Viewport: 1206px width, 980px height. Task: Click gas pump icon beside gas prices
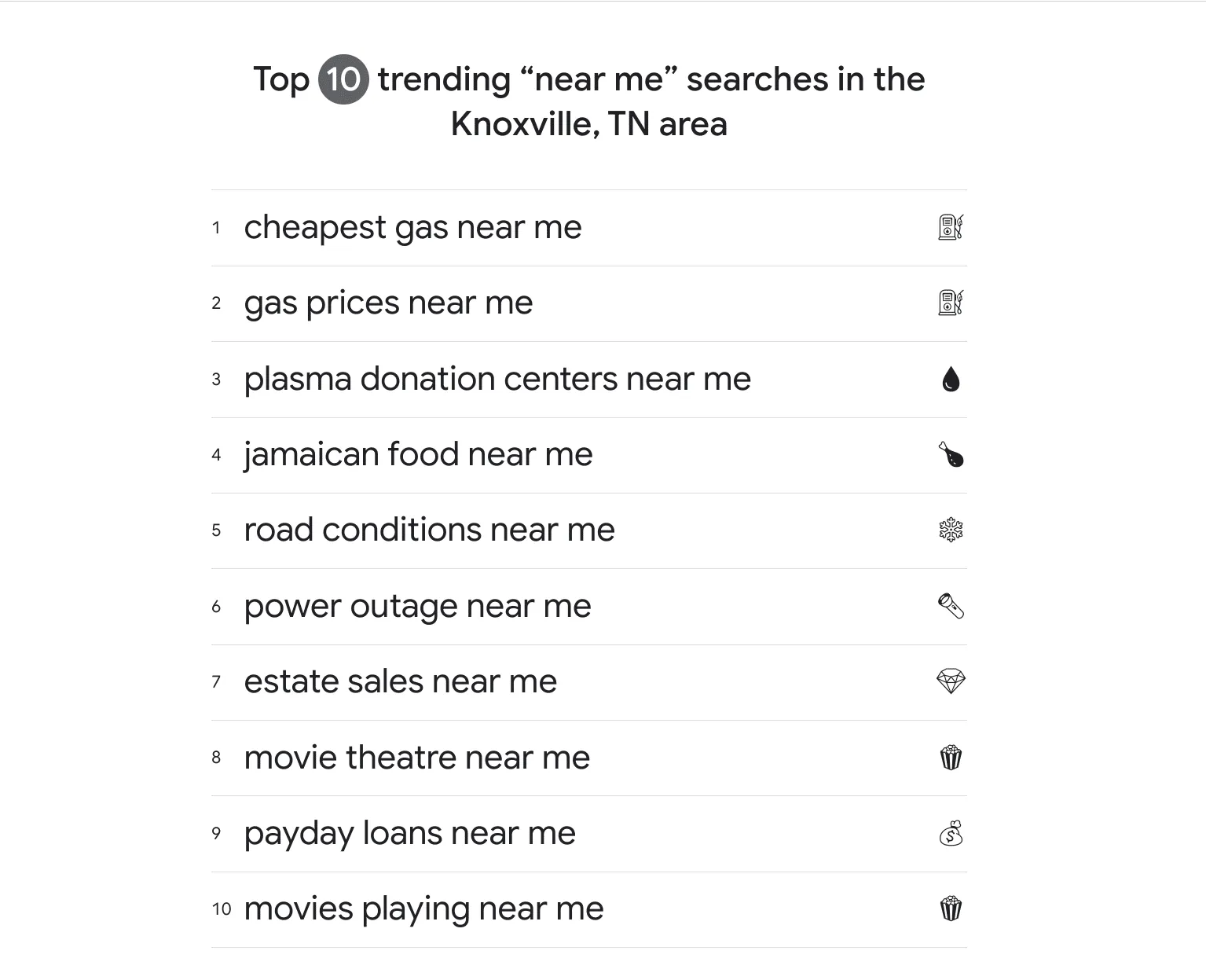click(x=951, y=303)
